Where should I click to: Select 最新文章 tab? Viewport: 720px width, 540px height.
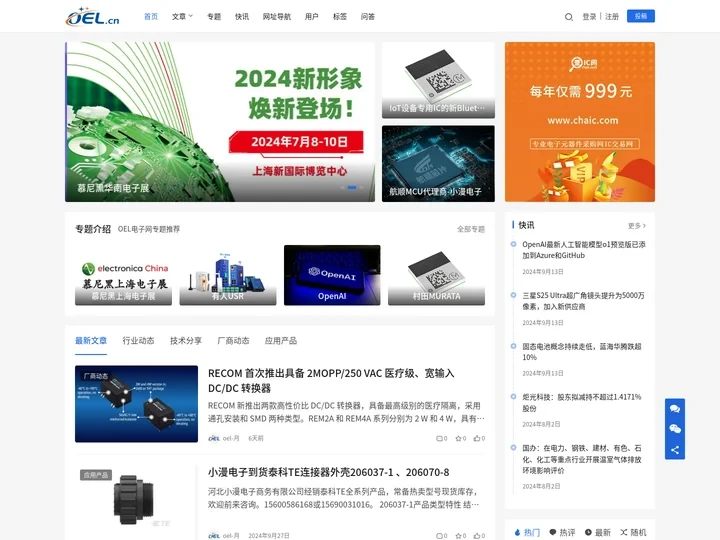pos(91,341)
